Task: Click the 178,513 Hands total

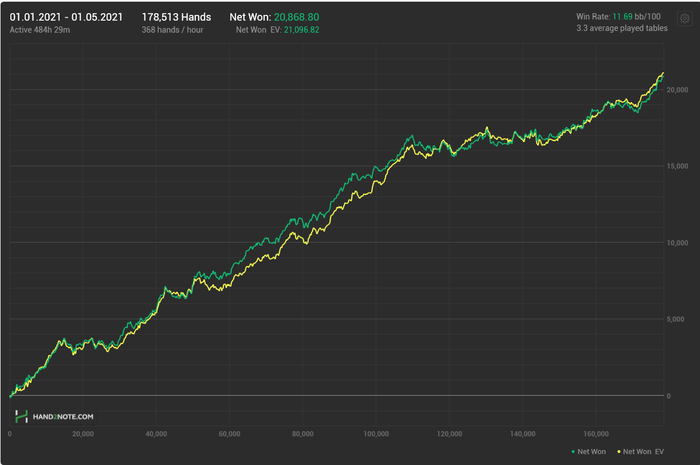Action: coord(176,17)
